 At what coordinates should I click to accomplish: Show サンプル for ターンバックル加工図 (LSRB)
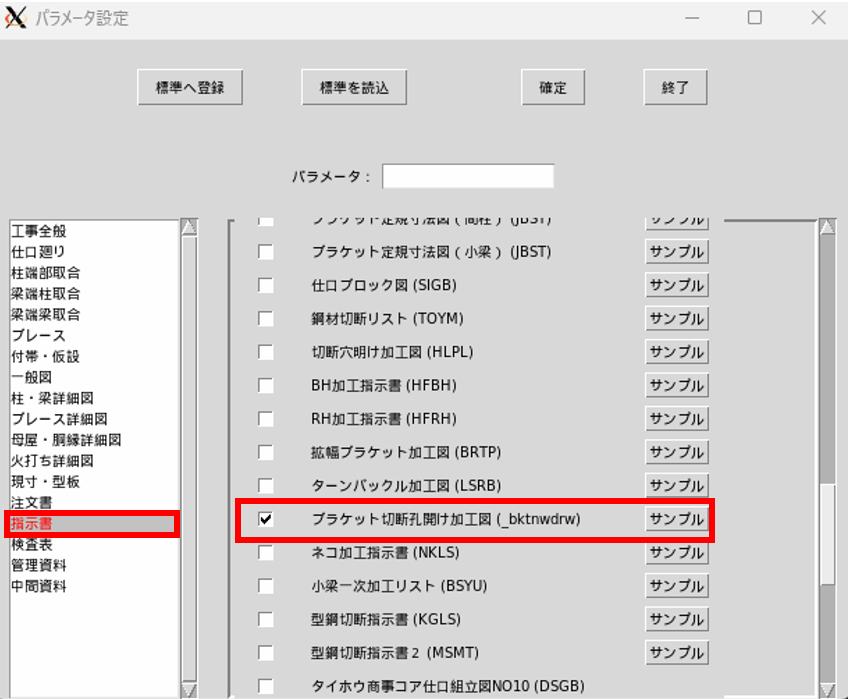coord(677,485)
